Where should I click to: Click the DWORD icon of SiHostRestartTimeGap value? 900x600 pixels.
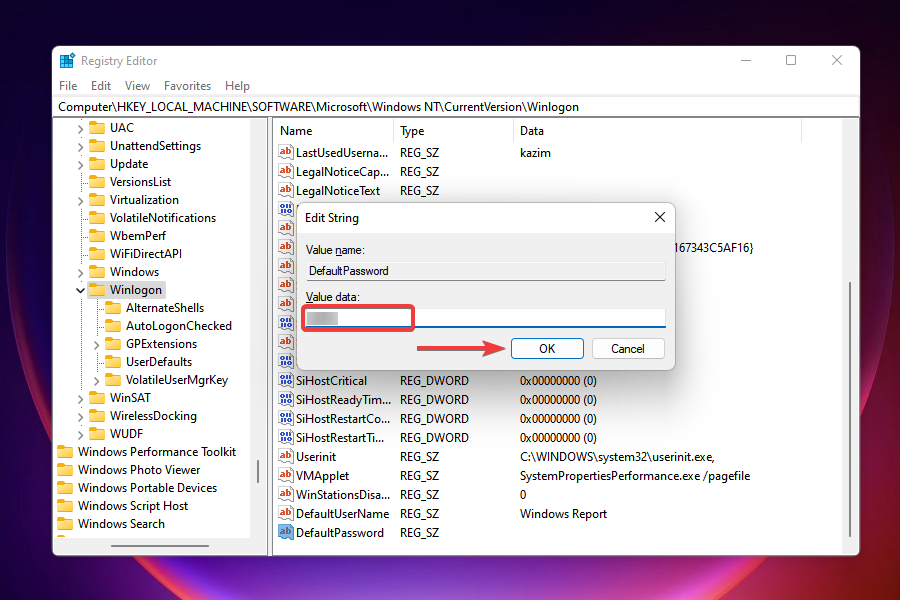pyautogui.click(x=286, y=437)
